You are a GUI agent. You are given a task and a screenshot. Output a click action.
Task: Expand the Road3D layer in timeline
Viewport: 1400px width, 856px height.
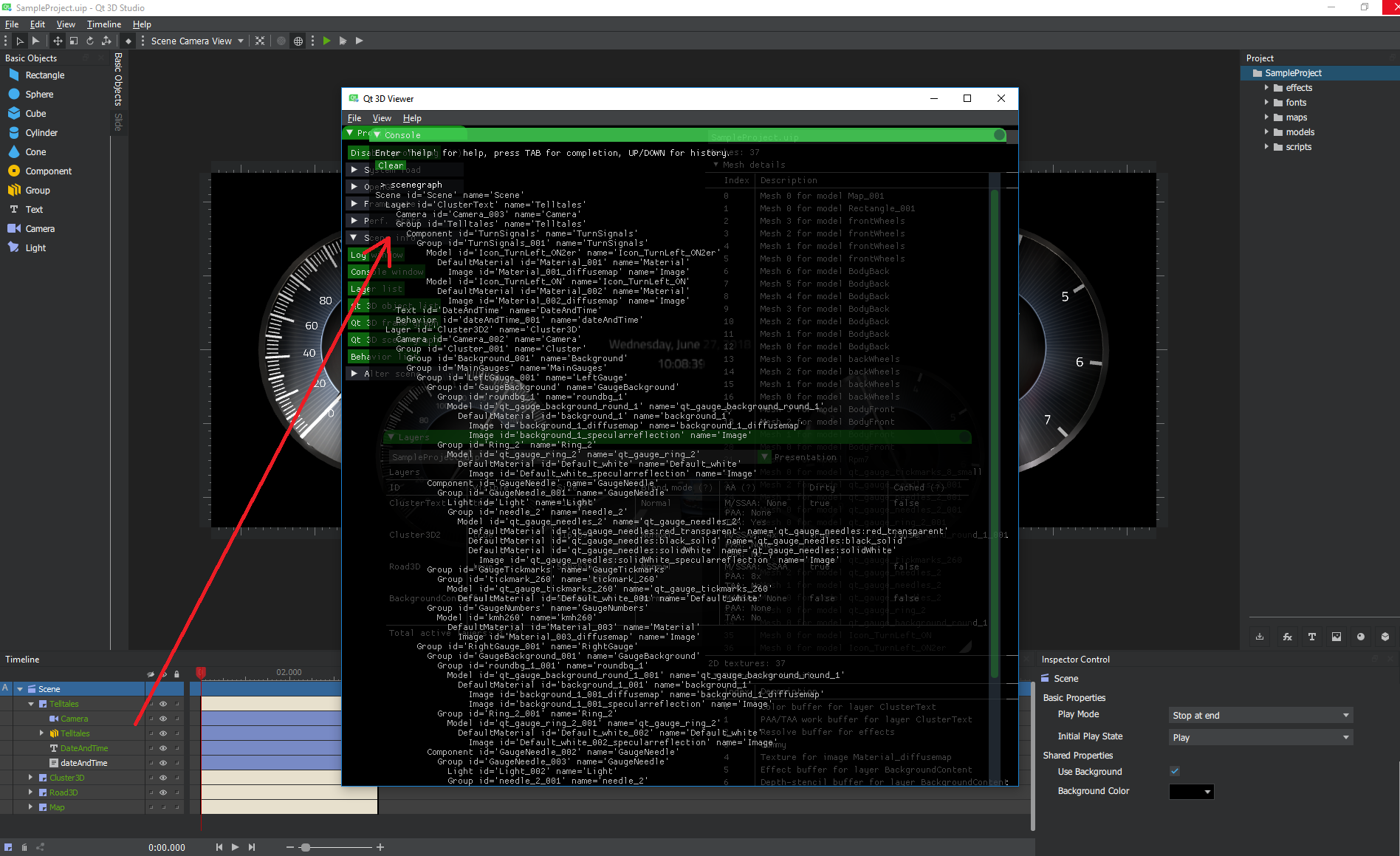pyautogui.click(x=30, y=792)
